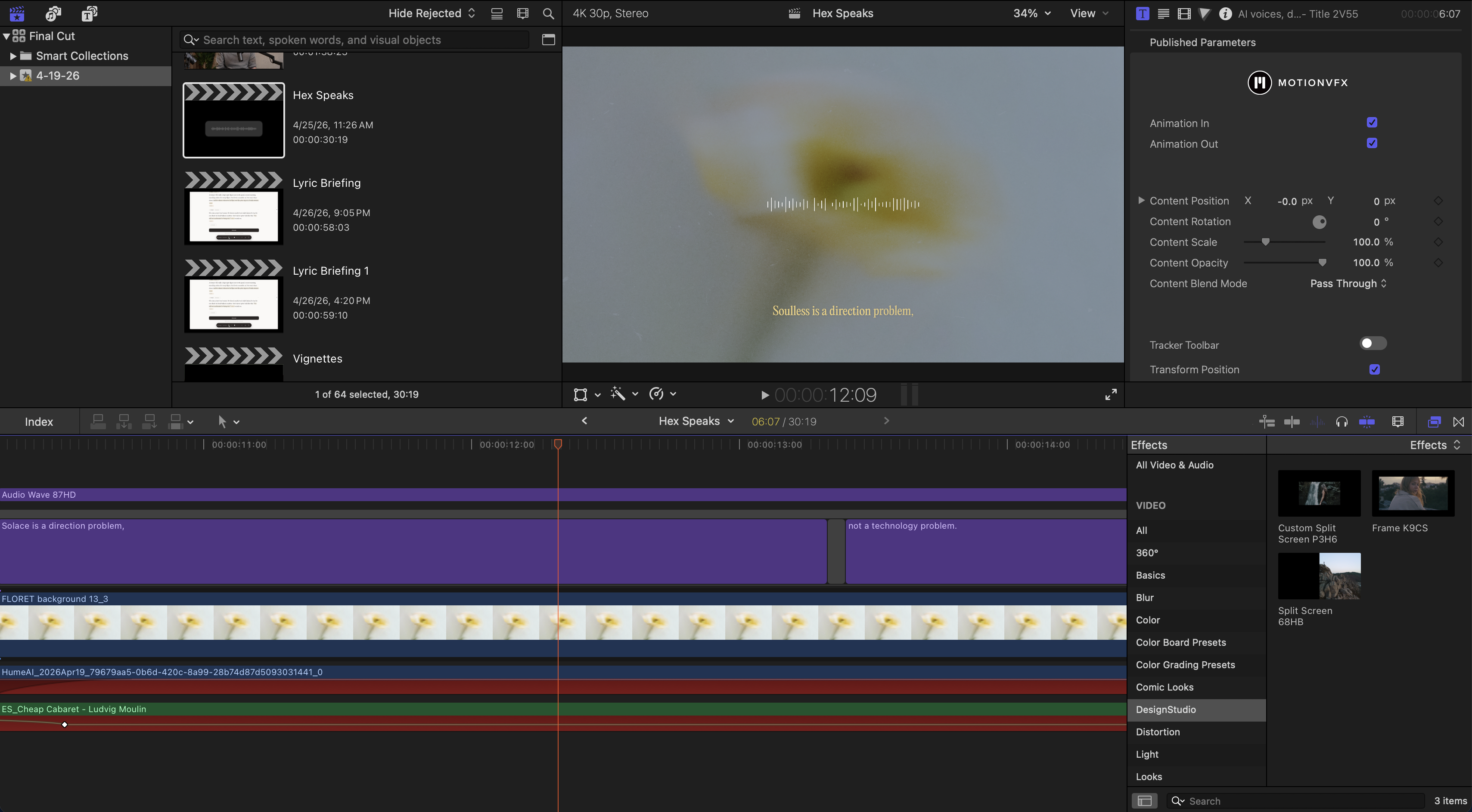The image size is (1472, 812).
Task: Toggle Transform Position checkbox
Action: click(x=1374, y=369)
